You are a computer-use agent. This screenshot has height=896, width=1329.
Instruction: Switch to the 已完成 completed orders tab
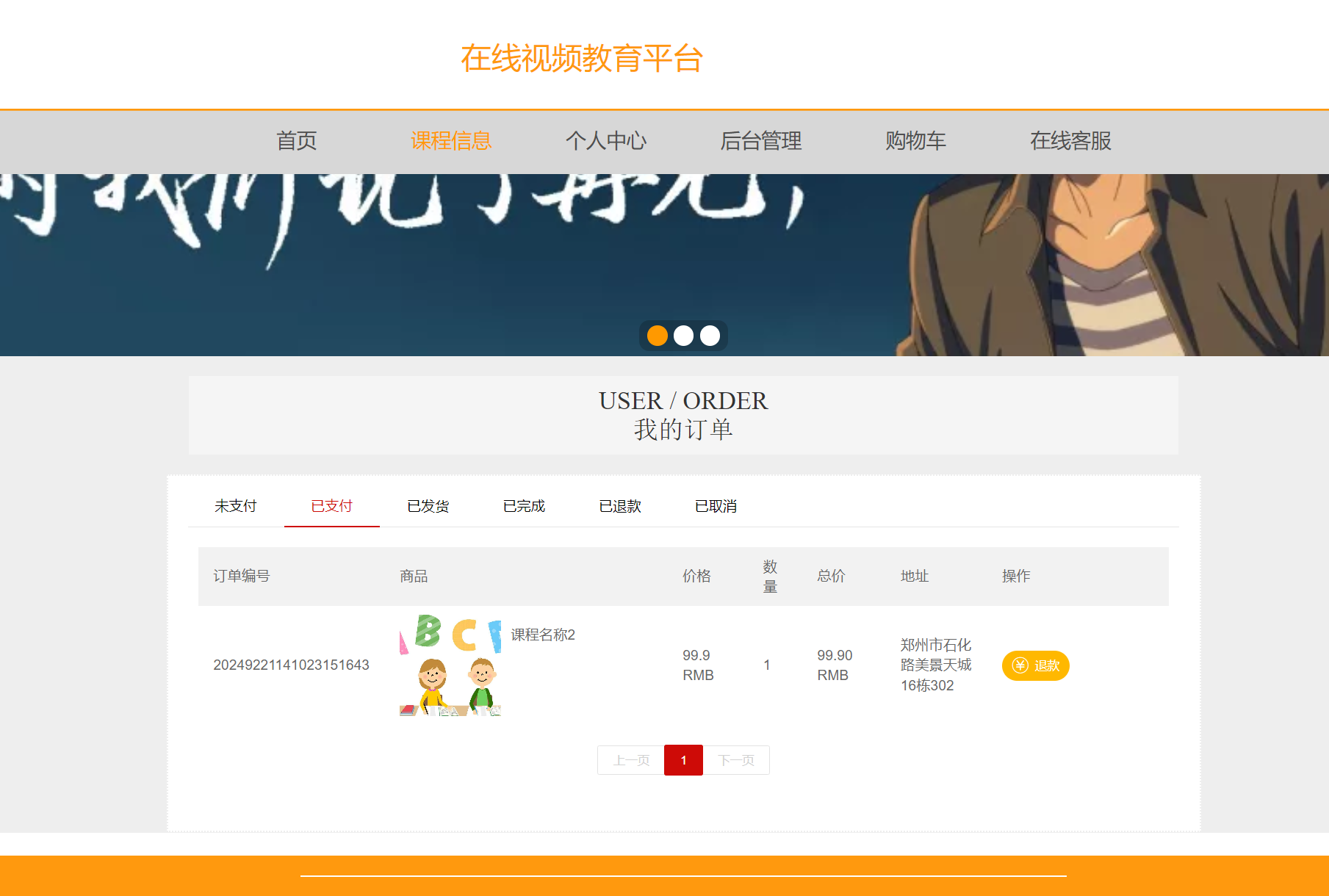524,505
